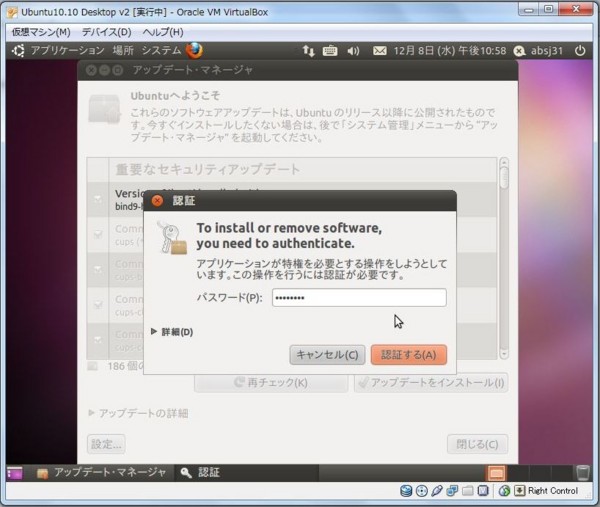This screenshot has width=600, height=507.
Task: Close the 認証 dialog with red button
Action: [157, 201]
